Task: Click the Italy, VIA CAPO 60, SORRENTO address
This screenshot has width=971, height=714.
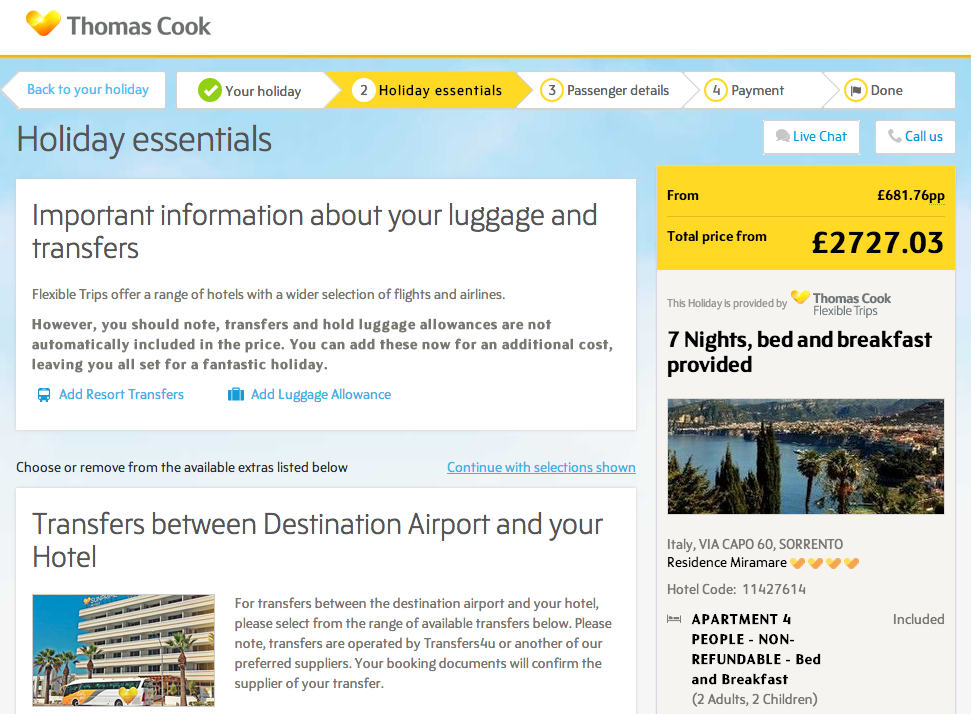Action: click(x=755, y=544)
